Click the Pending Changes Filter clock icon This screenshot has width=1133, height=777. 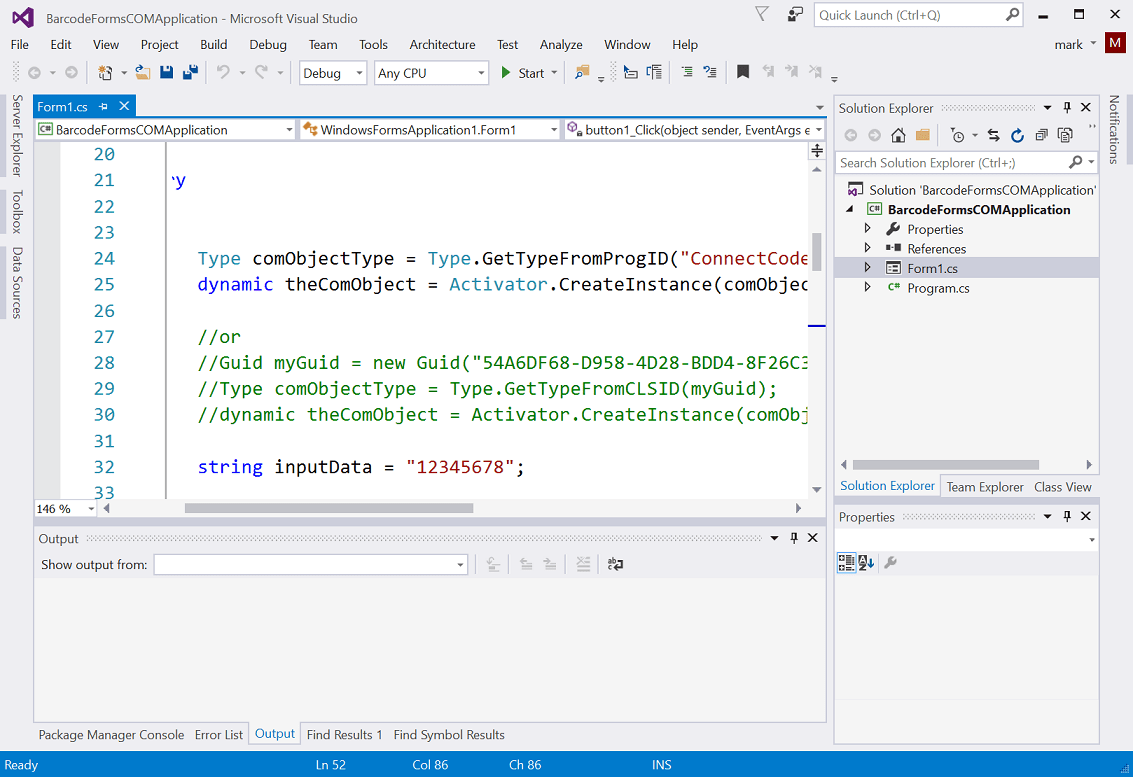pyautogui.click(x=957, y=135)
